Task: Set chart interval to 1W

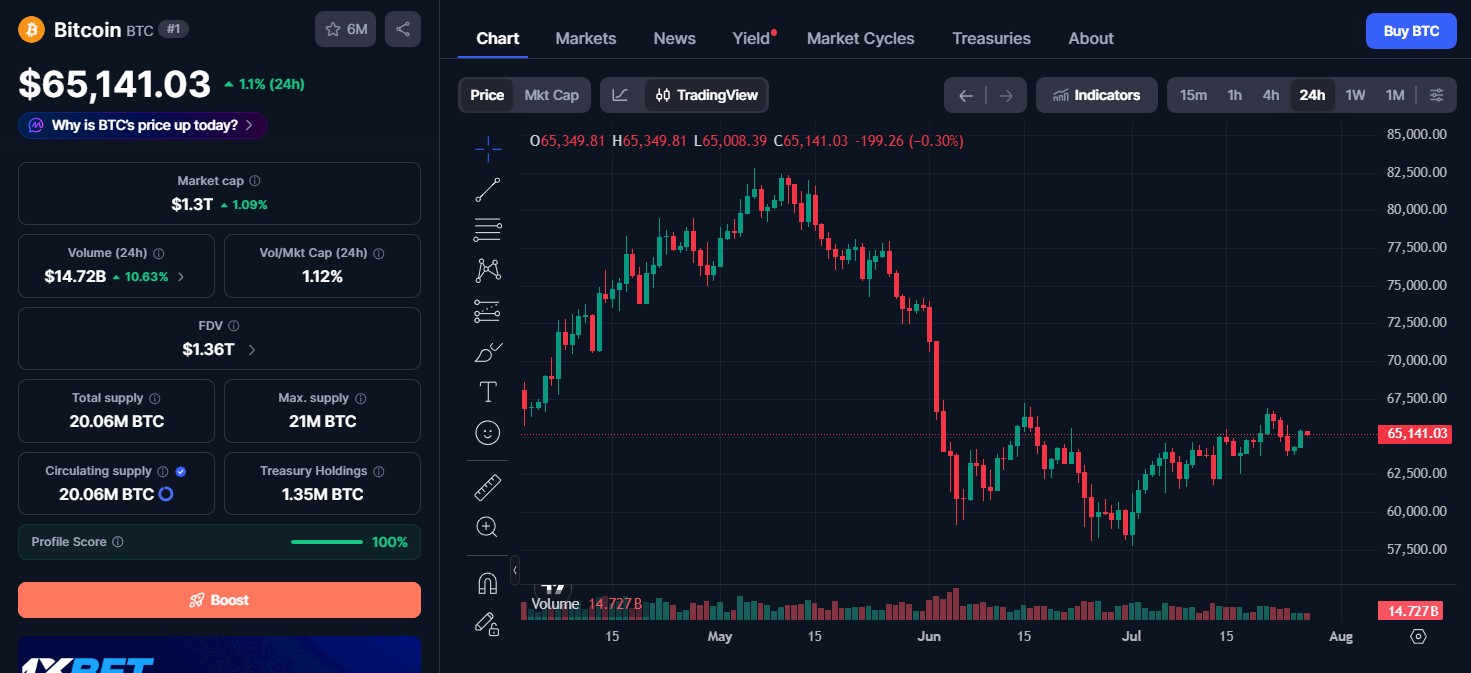Action: coord(1355,95)
